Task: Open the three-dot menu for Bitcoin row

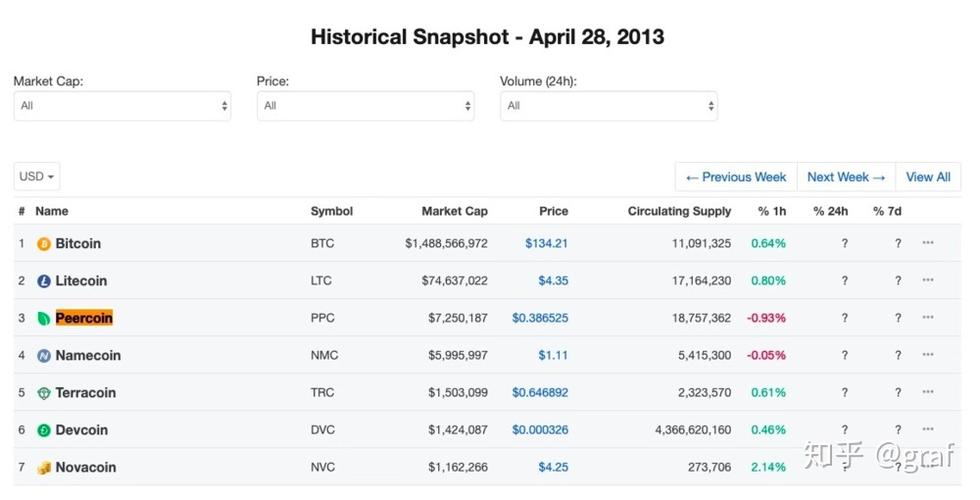Action: pos(928,242)
